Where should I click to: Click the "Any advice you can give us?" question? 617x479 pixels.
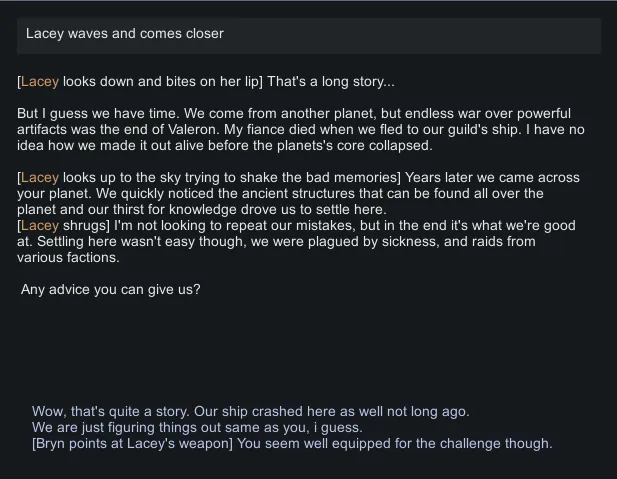point(111,290)
